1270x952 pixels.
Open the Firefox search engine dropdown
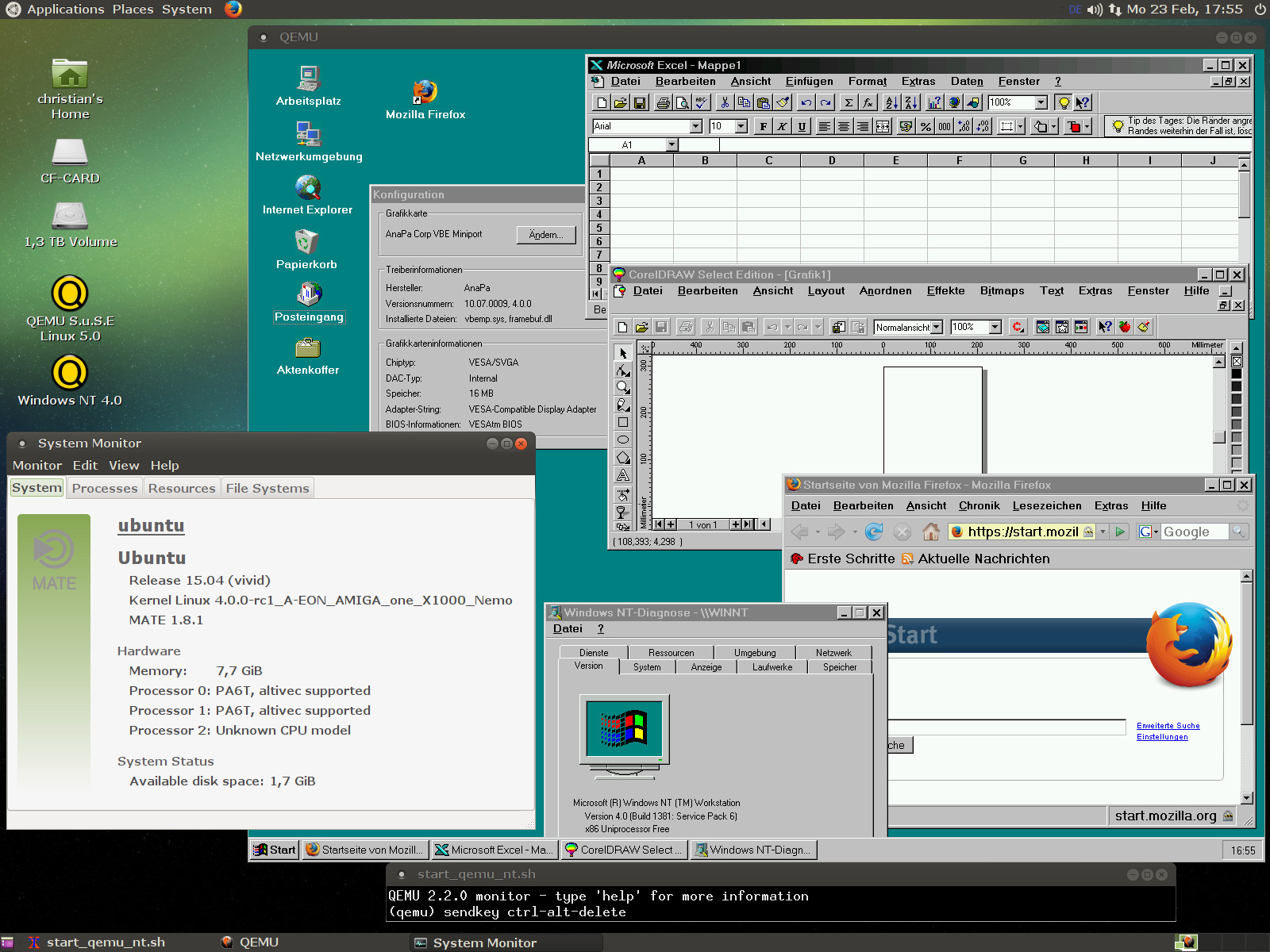(x=1149, y=532)
